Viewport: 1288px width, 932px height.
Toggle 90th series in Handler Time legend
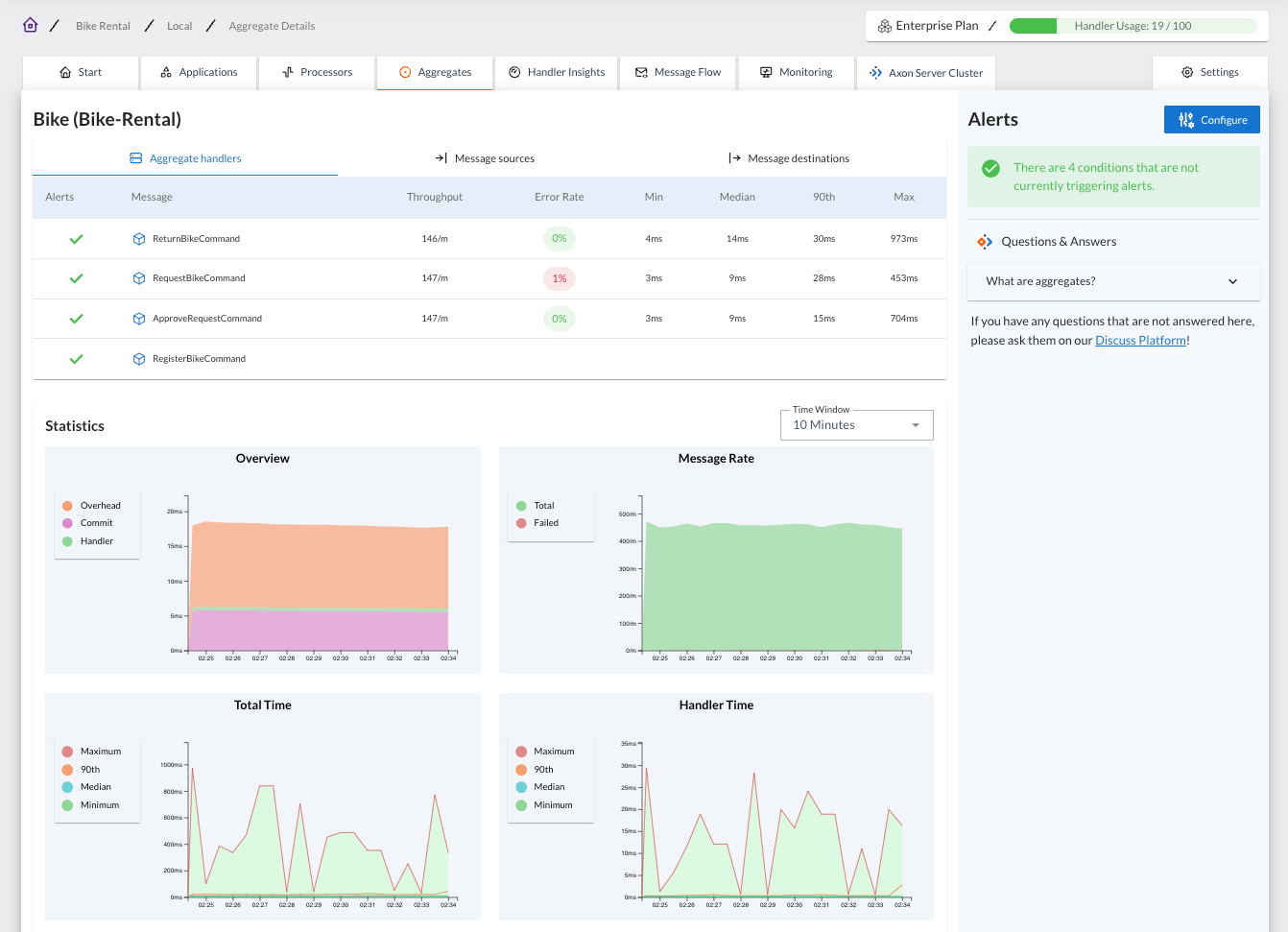pos(535,770)
